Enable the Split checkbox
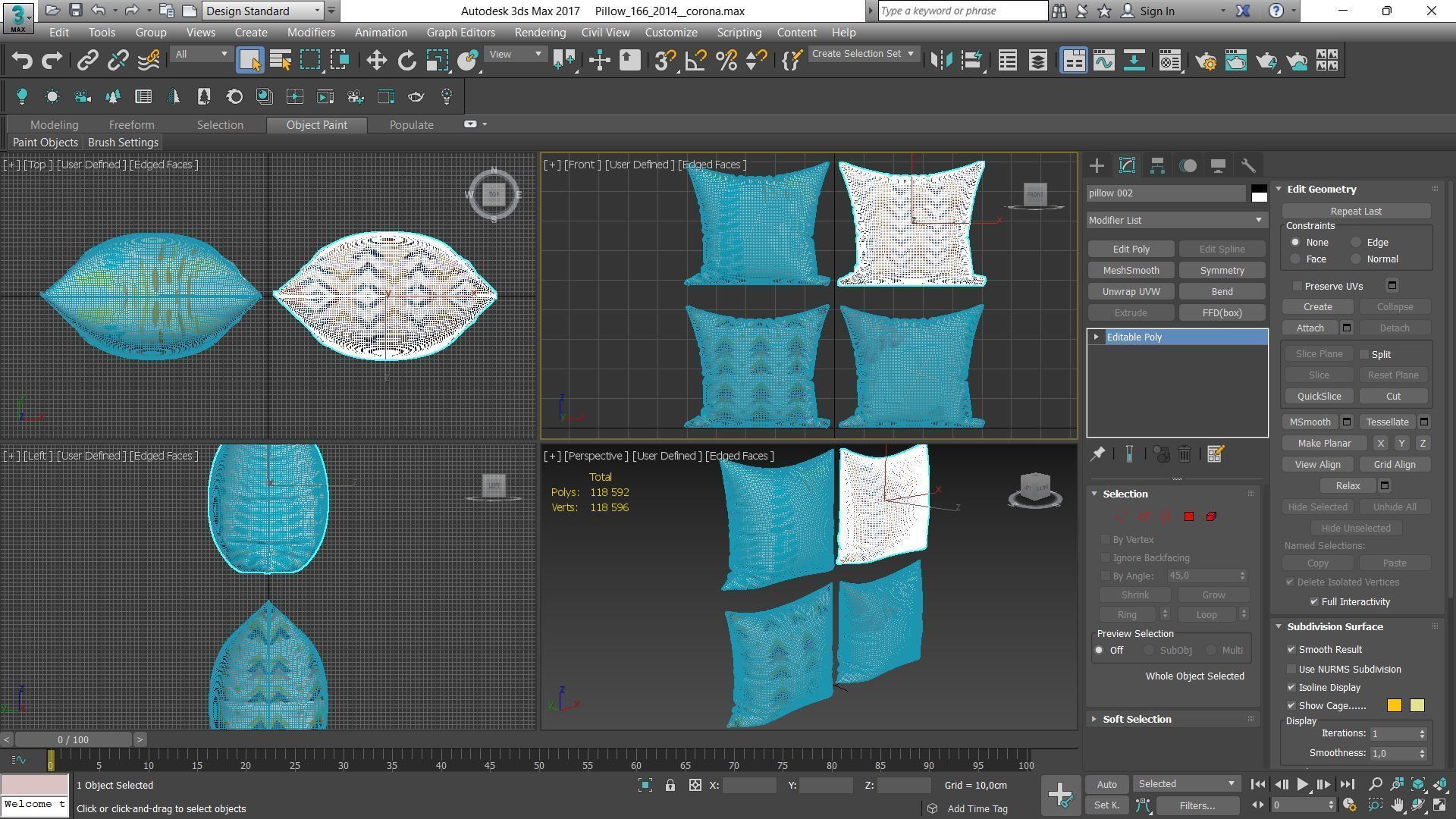 1364,354
